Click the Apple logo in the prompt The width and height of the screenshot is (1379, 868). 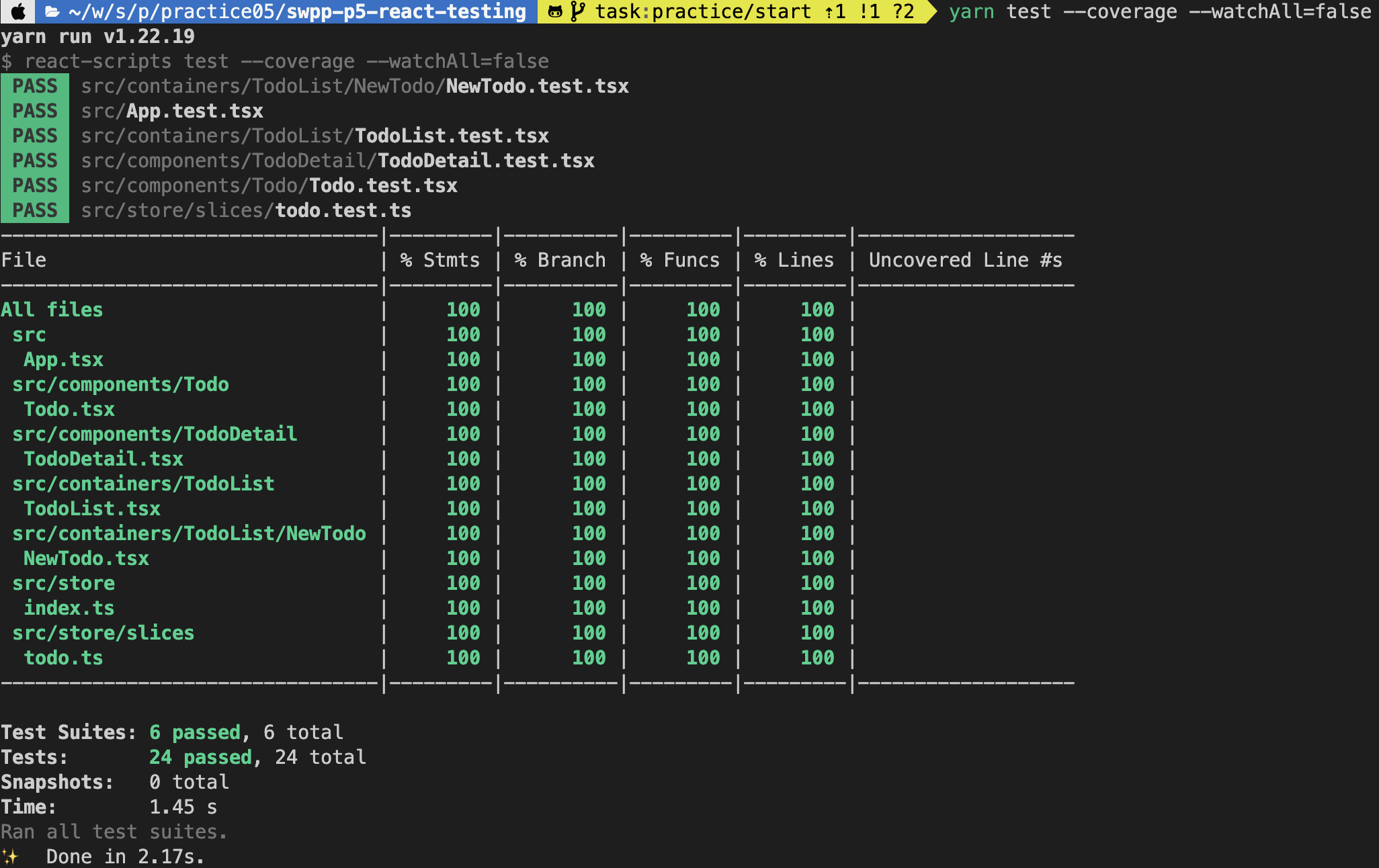click(18, 11)
